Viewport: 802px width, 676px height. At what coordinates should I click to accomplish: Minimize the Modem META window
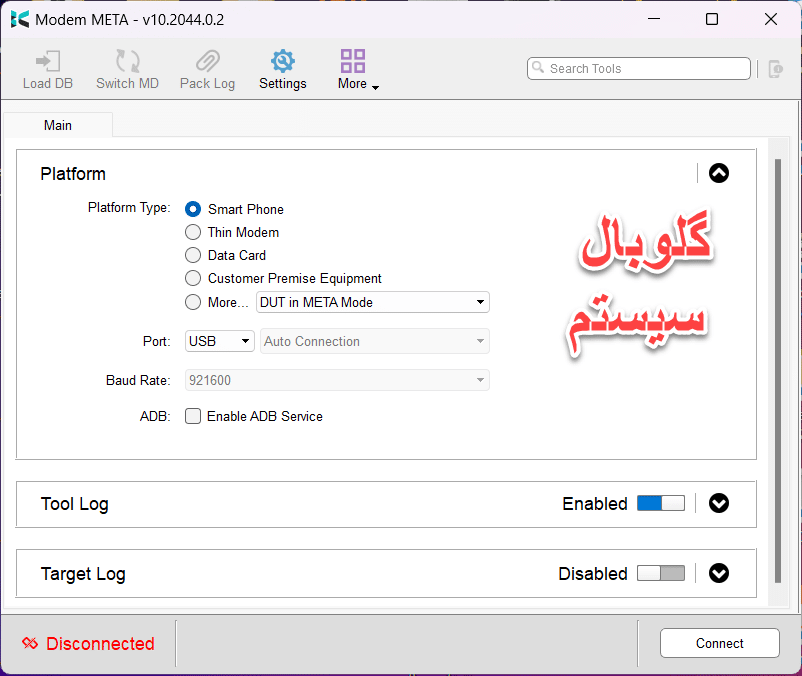click(654, 19)
